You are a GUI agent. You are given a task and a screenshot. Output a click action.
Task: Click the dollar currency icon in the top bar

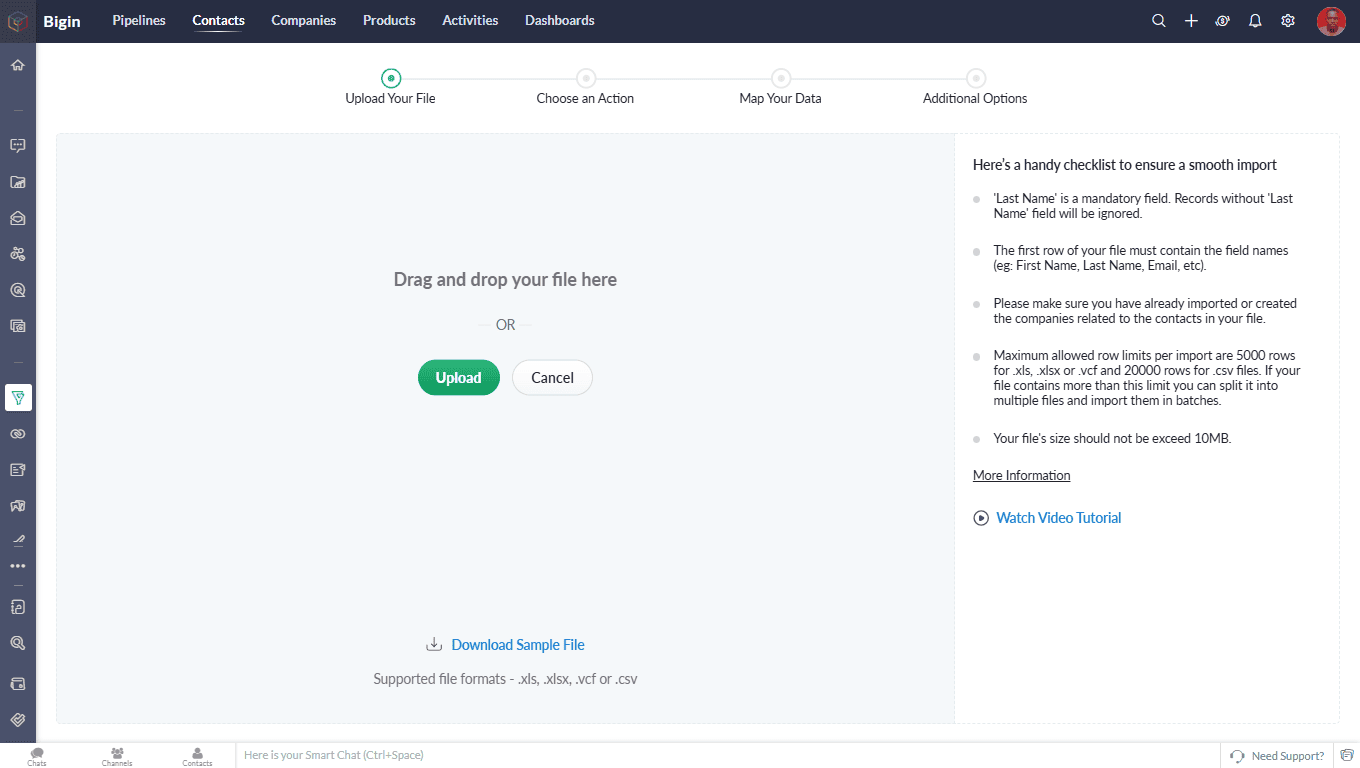tap(1222, 21)
